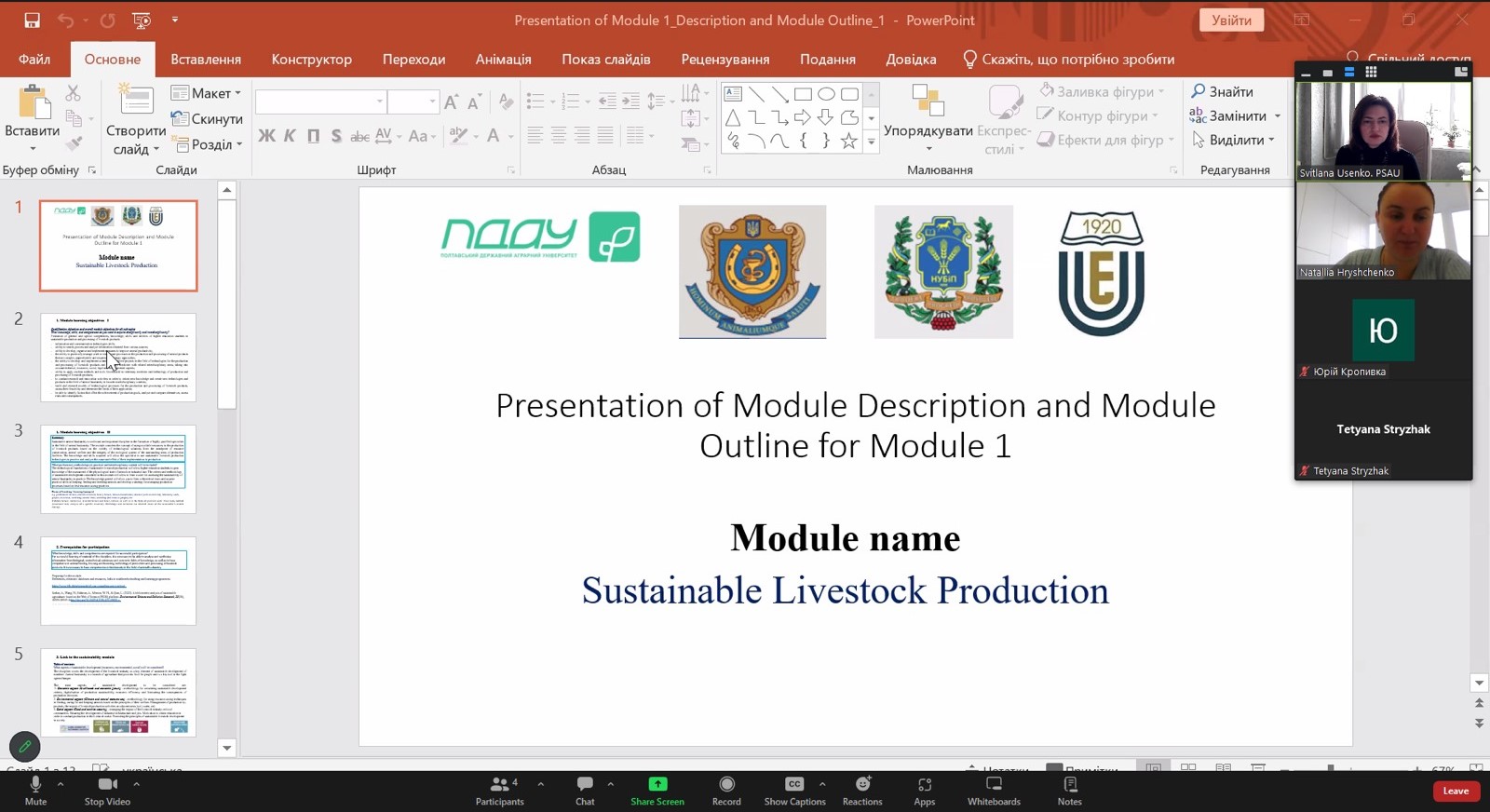This screenshot has height=812, width=1490.
Task: Mute microphone in Zoom toolbar
Action: tap(35, 791)
